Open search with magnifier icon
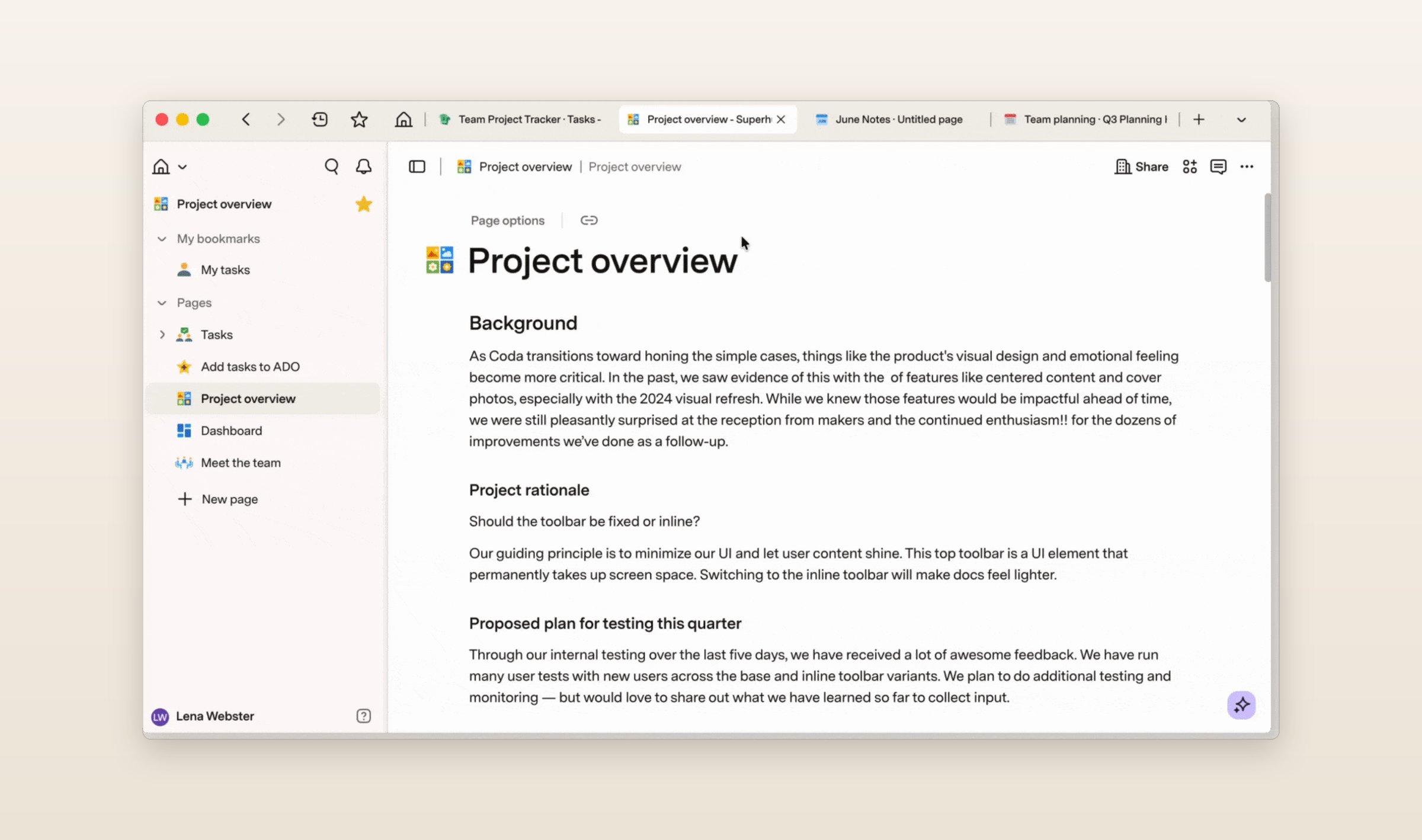The width and height of the screenshot is (1422, 840). tap(332, 167)
